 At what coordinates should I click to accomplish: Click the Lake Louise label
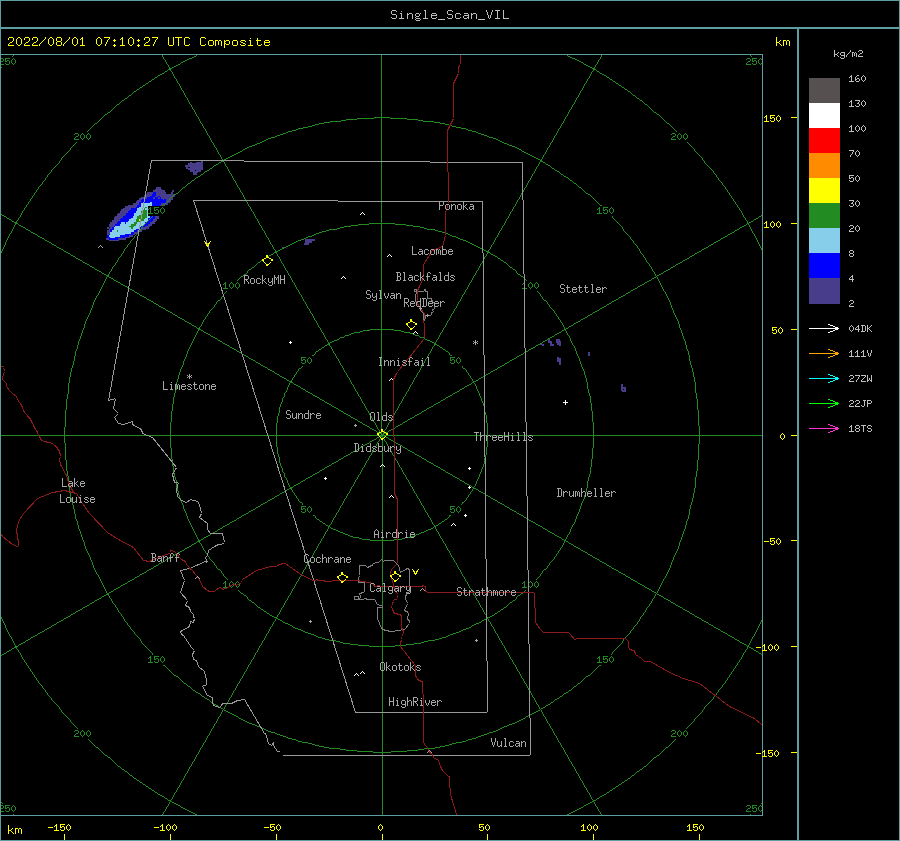(77, 491)
